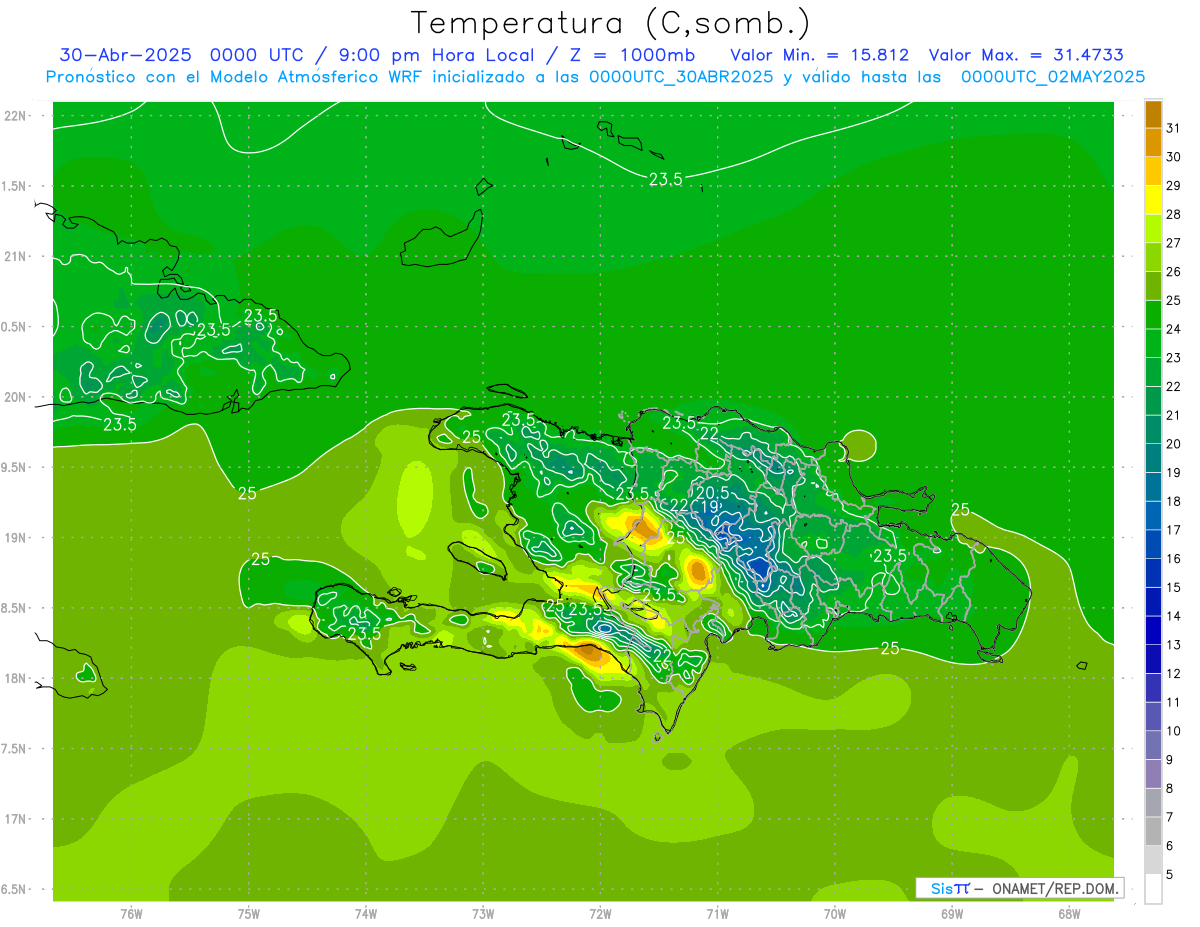Click the 6.5N latitude tick label

15,890
